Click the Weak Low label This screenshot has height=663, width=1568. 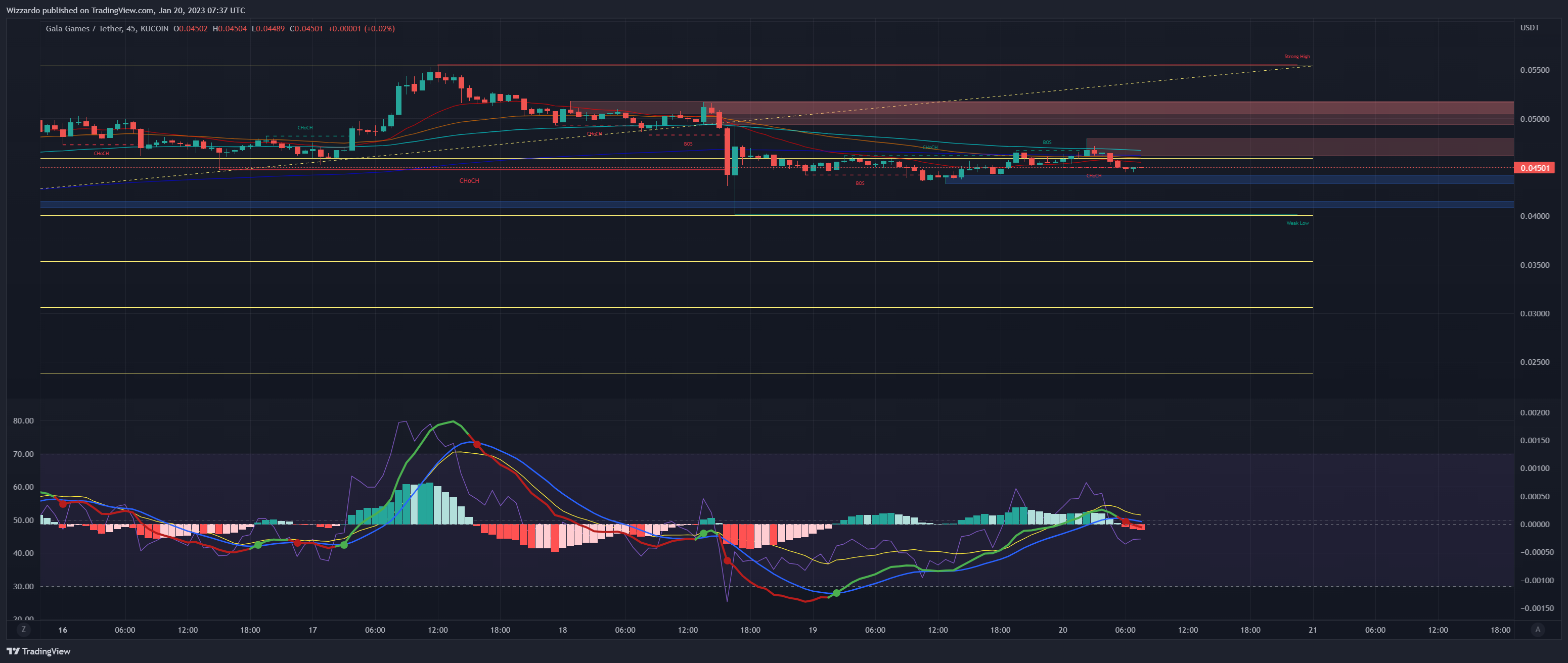[1297, 223]
